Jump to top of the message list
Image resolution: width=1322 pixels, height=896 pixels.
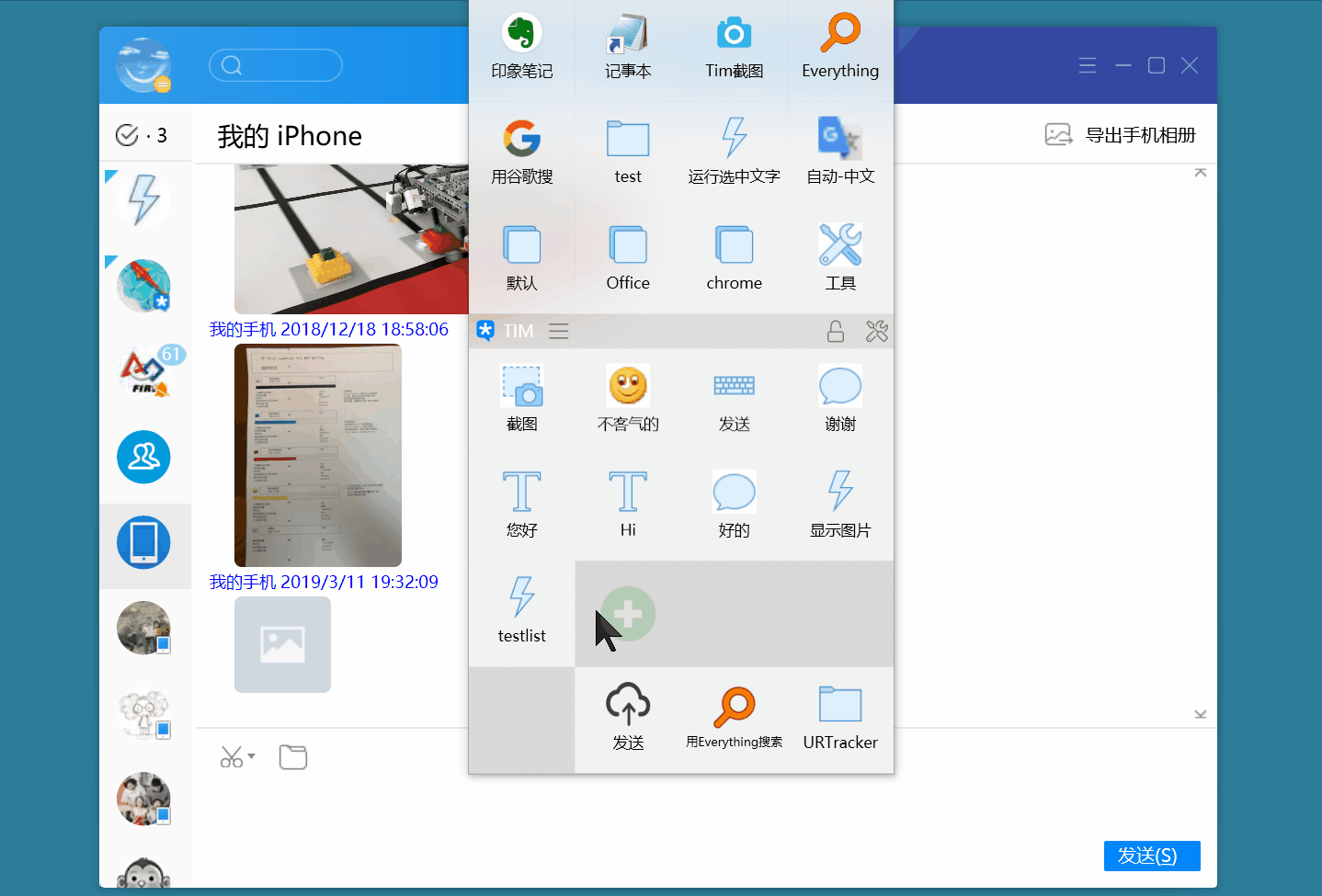[1200, 173]
